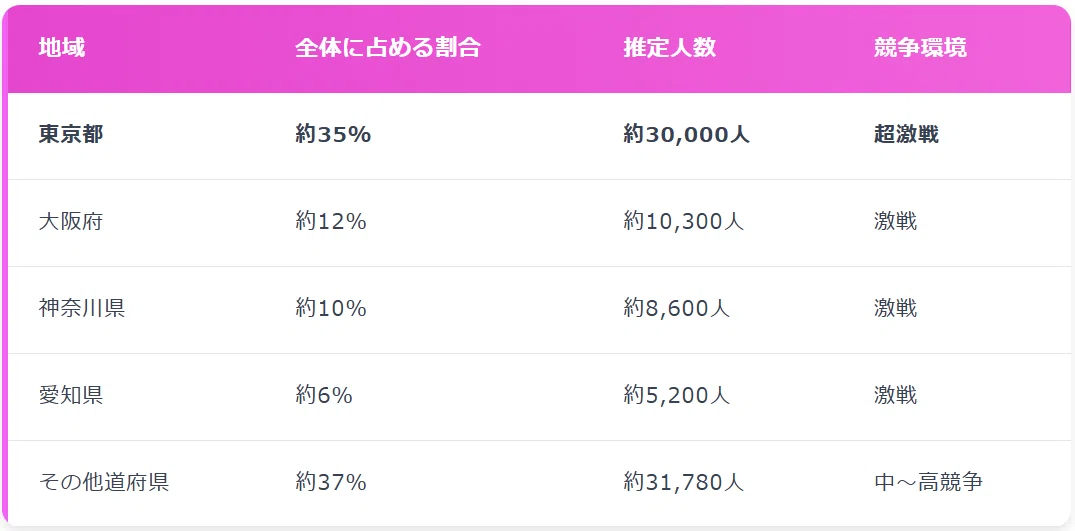Viewport: 1075px width, 531px height.
Task: Select the 東京都 row label
Action: [71, 135]
